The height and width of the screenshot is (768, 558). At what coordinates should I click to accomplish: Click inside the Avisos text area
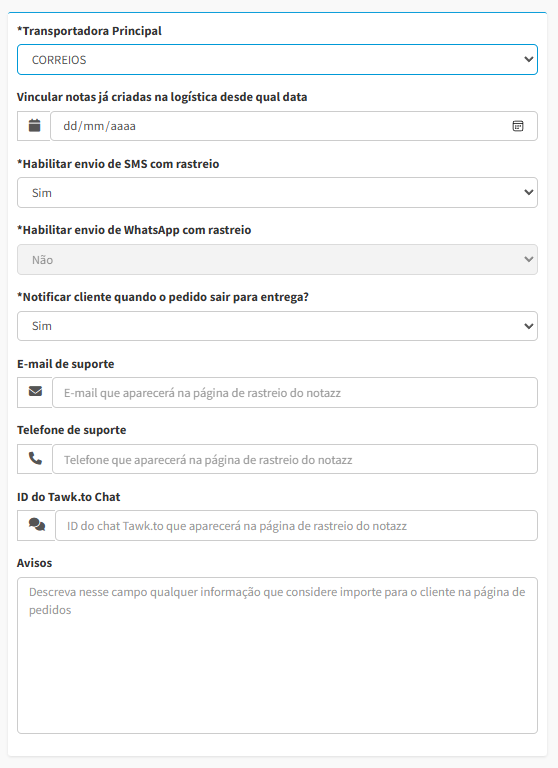(277, 655)
